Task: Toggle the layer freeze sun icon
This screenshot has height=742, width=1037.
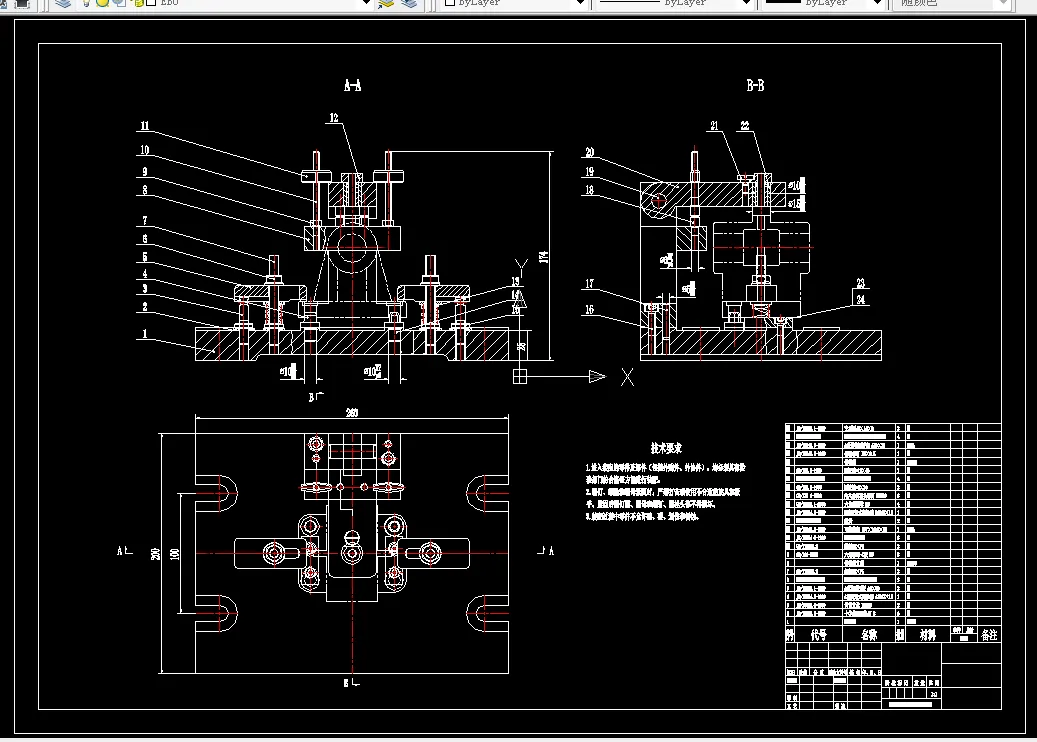Action: [x=103, y=3]
